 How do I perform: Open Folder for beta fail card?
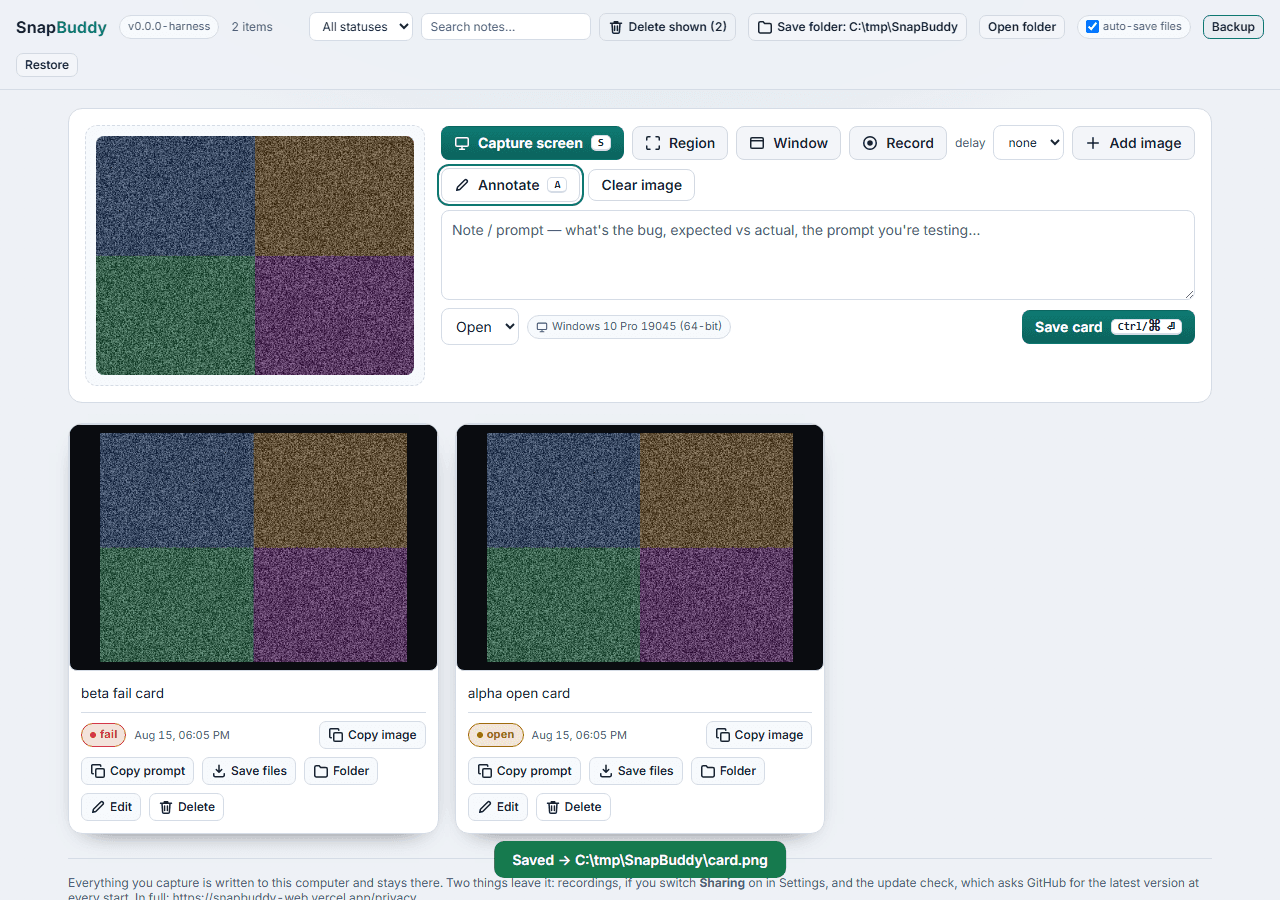pyautogui.click(x=341, y=771)
